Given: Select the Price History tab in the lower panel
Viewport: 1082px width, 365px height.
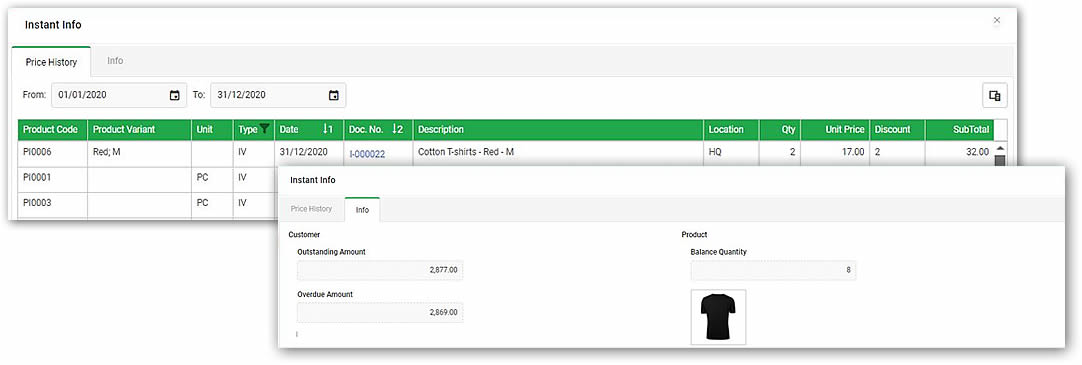Looking at the screenshot, I should (x=311, y=208).
